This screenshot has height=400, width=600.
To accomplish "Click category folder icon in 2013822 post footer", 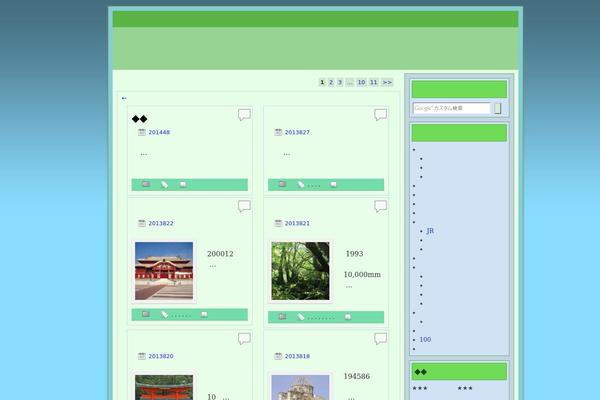I will (146, 314).
